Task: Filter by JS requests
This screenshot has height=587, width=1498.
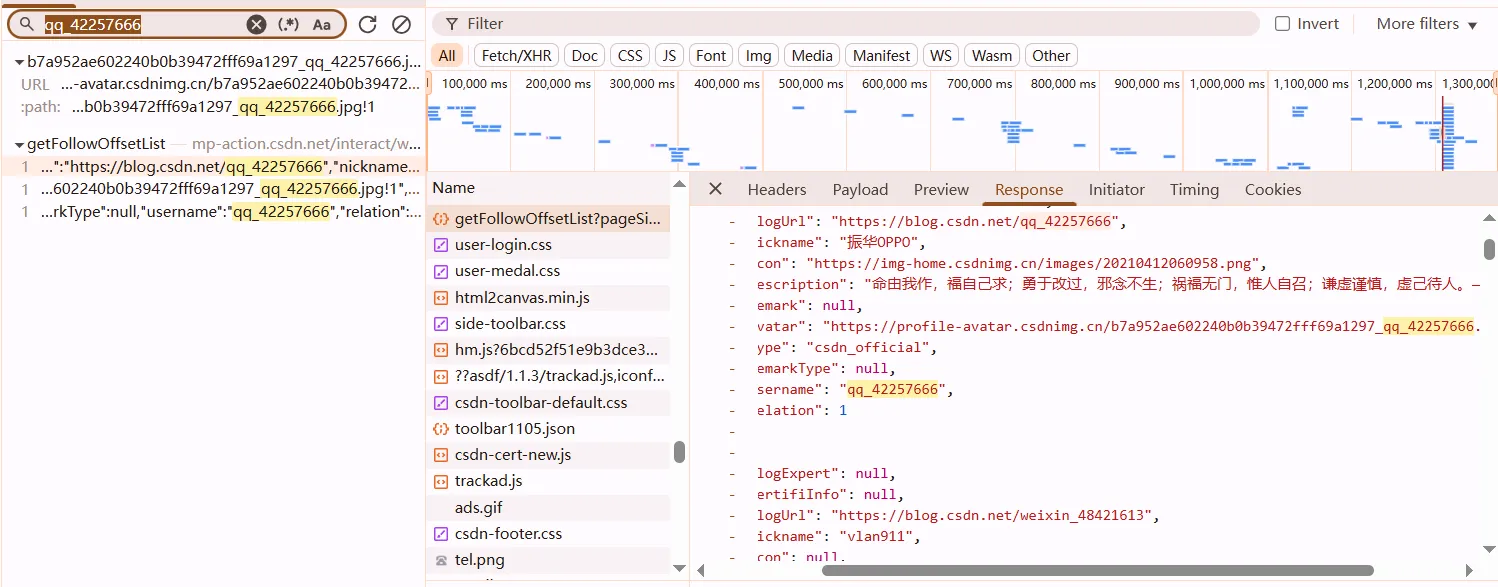Action: coord(669,56)
